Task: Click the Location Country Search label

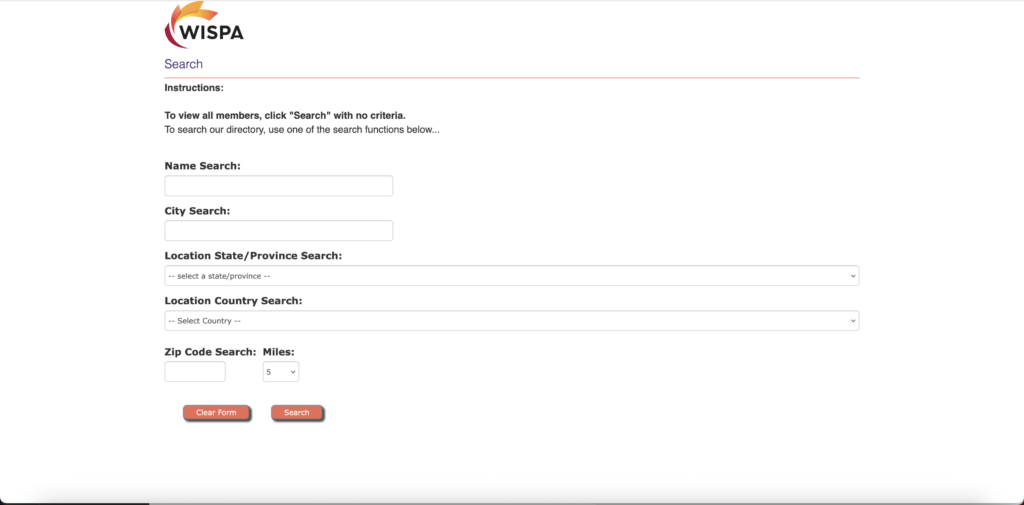Action: [233, 300]
